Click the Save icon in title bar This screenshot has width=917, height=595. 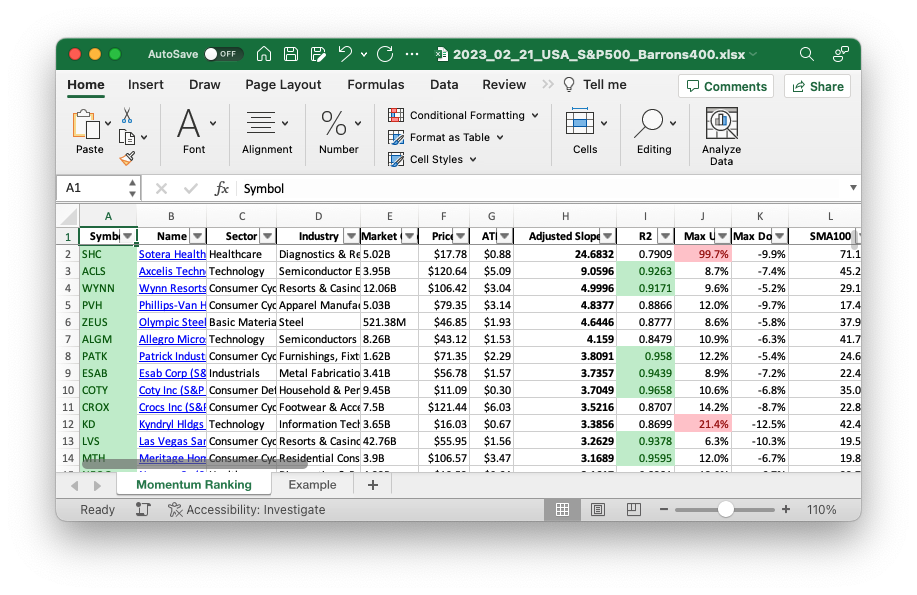tap(290, 54)
